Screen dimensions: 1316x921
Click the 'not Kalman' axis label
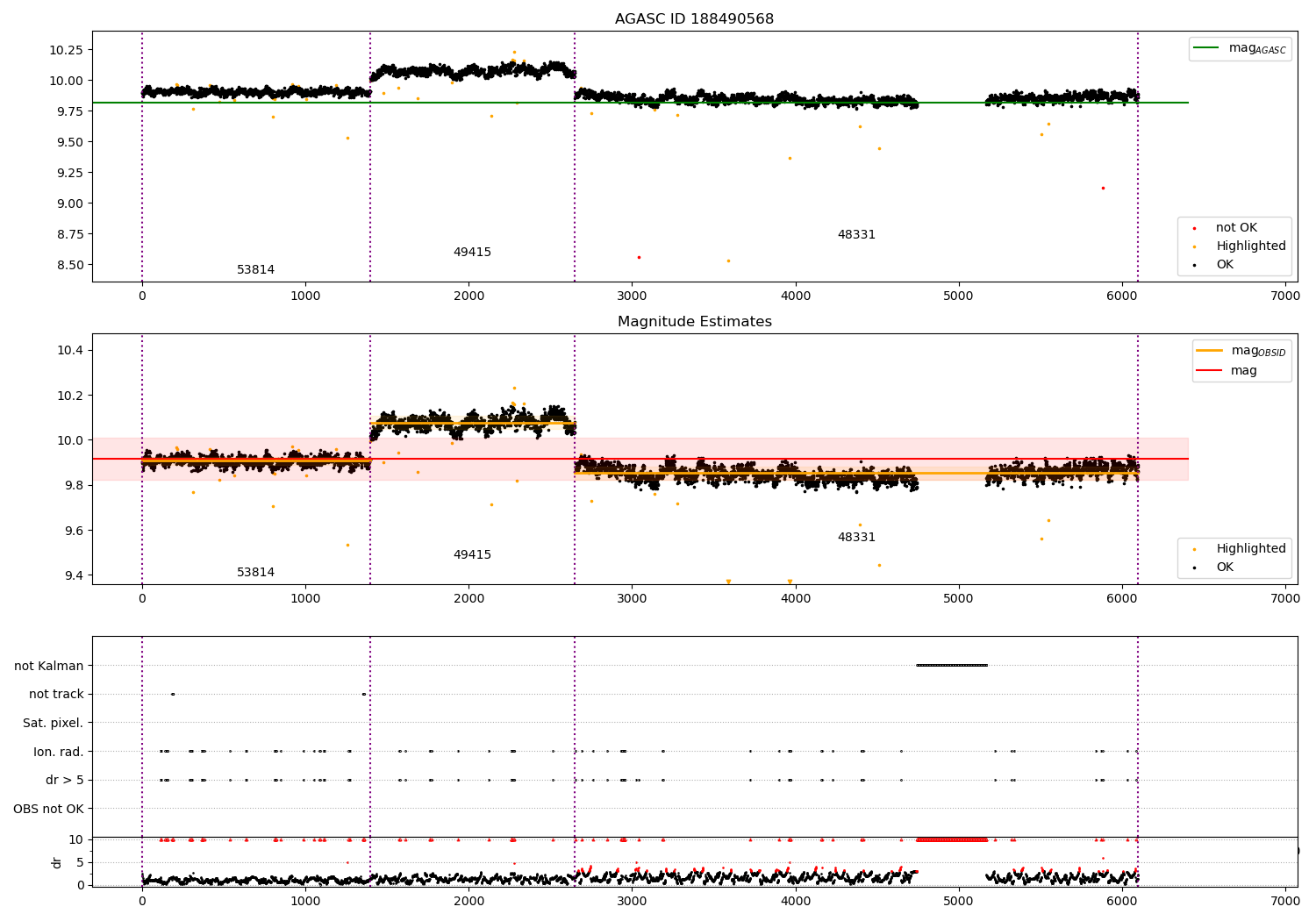49,666
